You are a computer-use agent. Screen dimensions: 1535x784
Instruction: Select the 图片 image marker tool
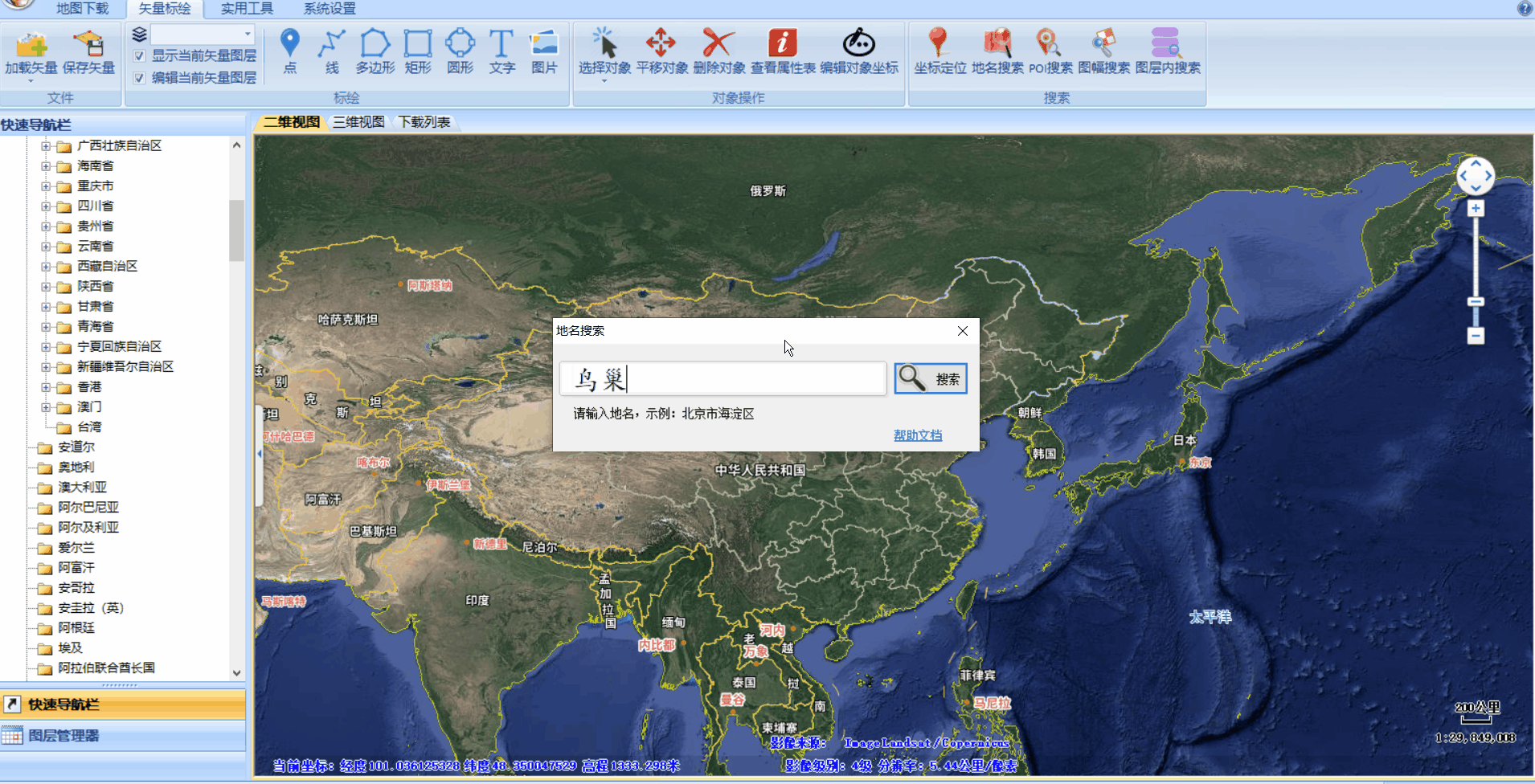[x=544, y=51]
